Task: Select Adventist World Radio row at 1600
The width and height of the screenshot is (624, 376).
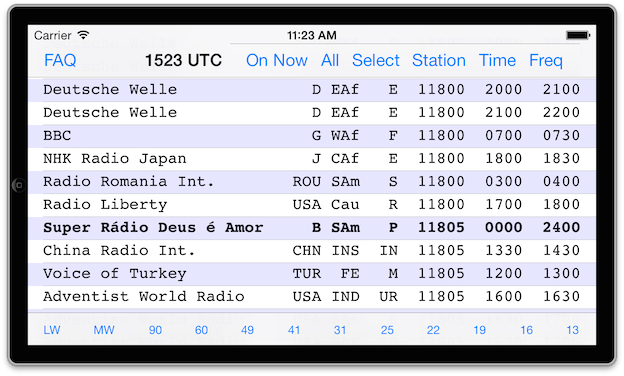Action: [x=312, y=297]
